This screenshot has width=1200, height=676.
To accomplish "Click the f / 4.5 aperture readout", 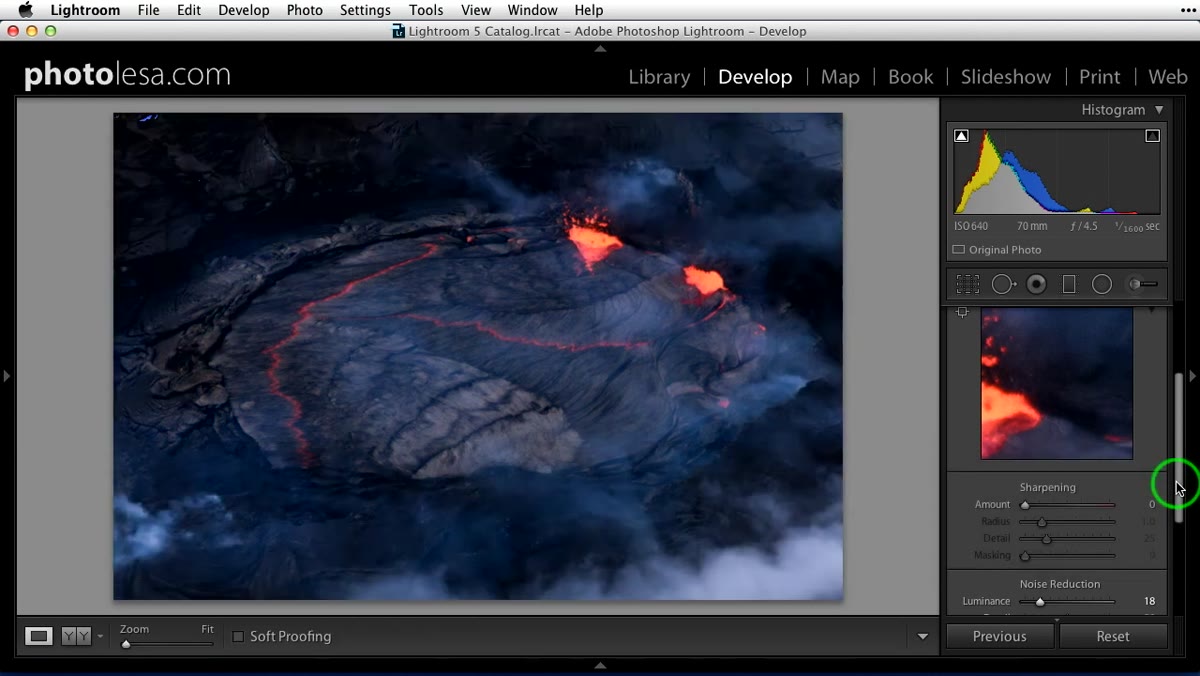I will [x=1084, y=227].
